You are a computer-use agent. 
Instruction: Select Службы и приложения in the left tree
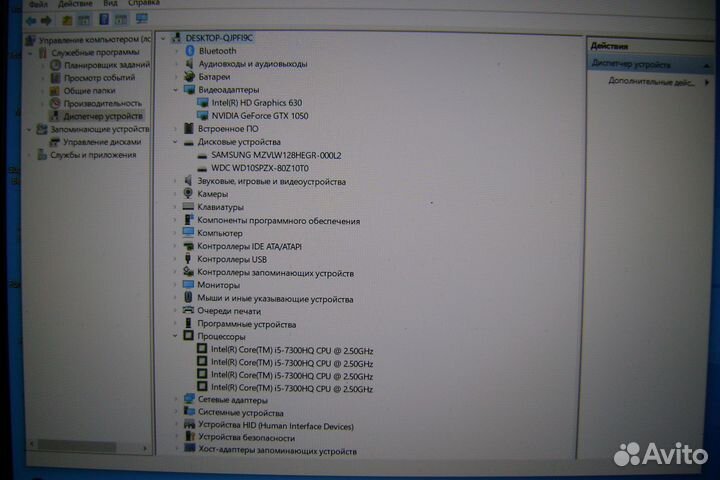(93, 155)
